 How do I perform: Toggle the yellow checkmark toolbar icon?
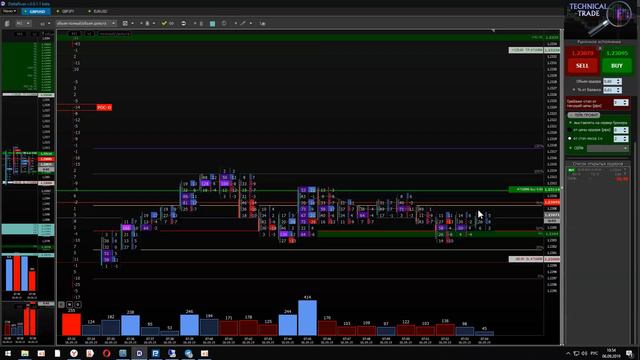pyautogui.click(x=164, y=23)
